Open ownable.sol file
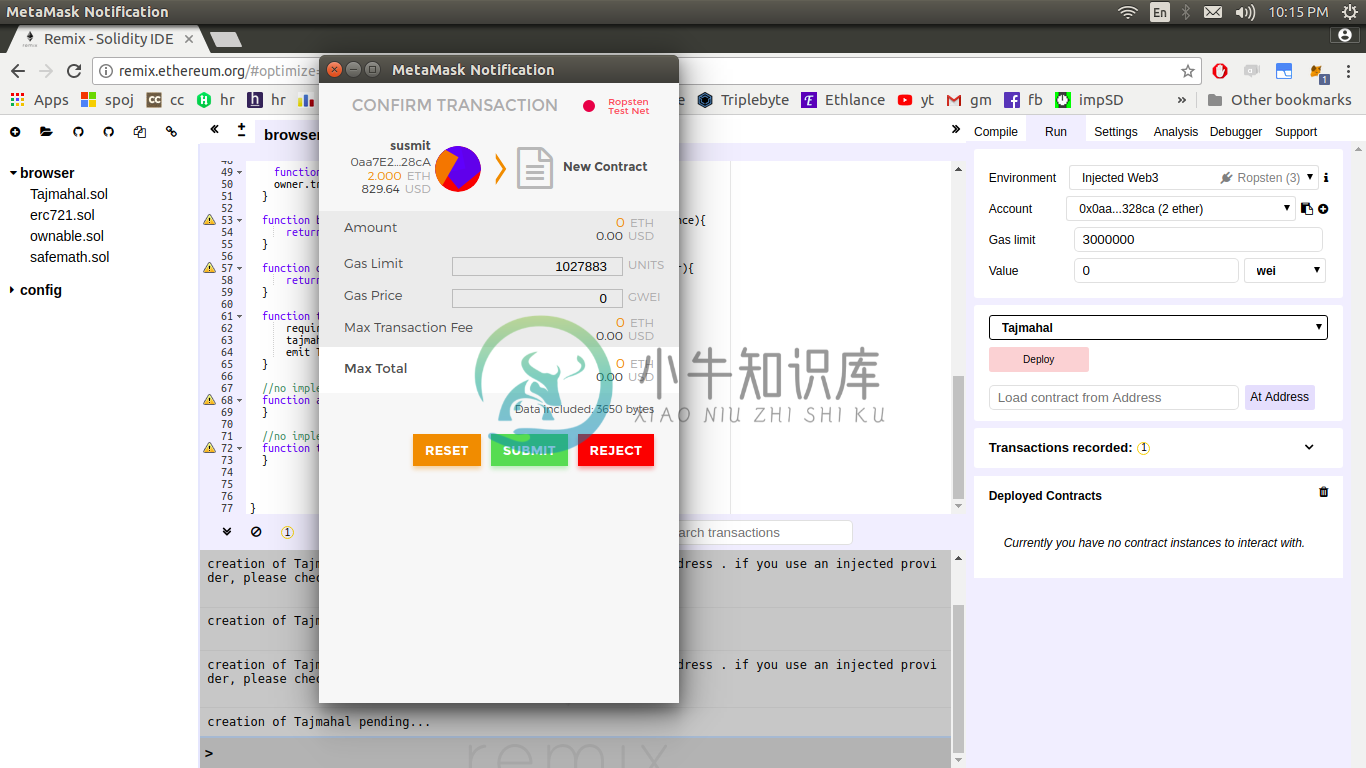1366x768 pixels. click(67, 236)
